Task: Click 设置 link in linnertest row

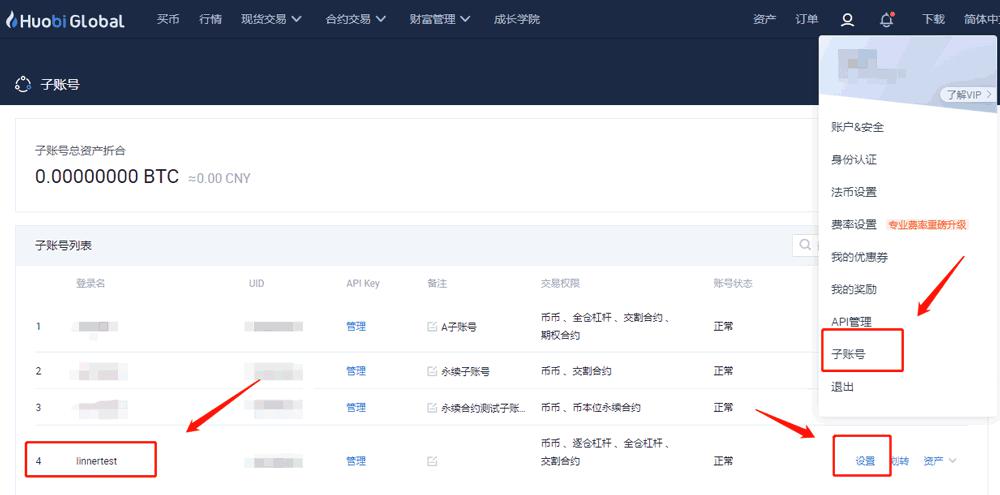Action: click(x=865, y=461)
